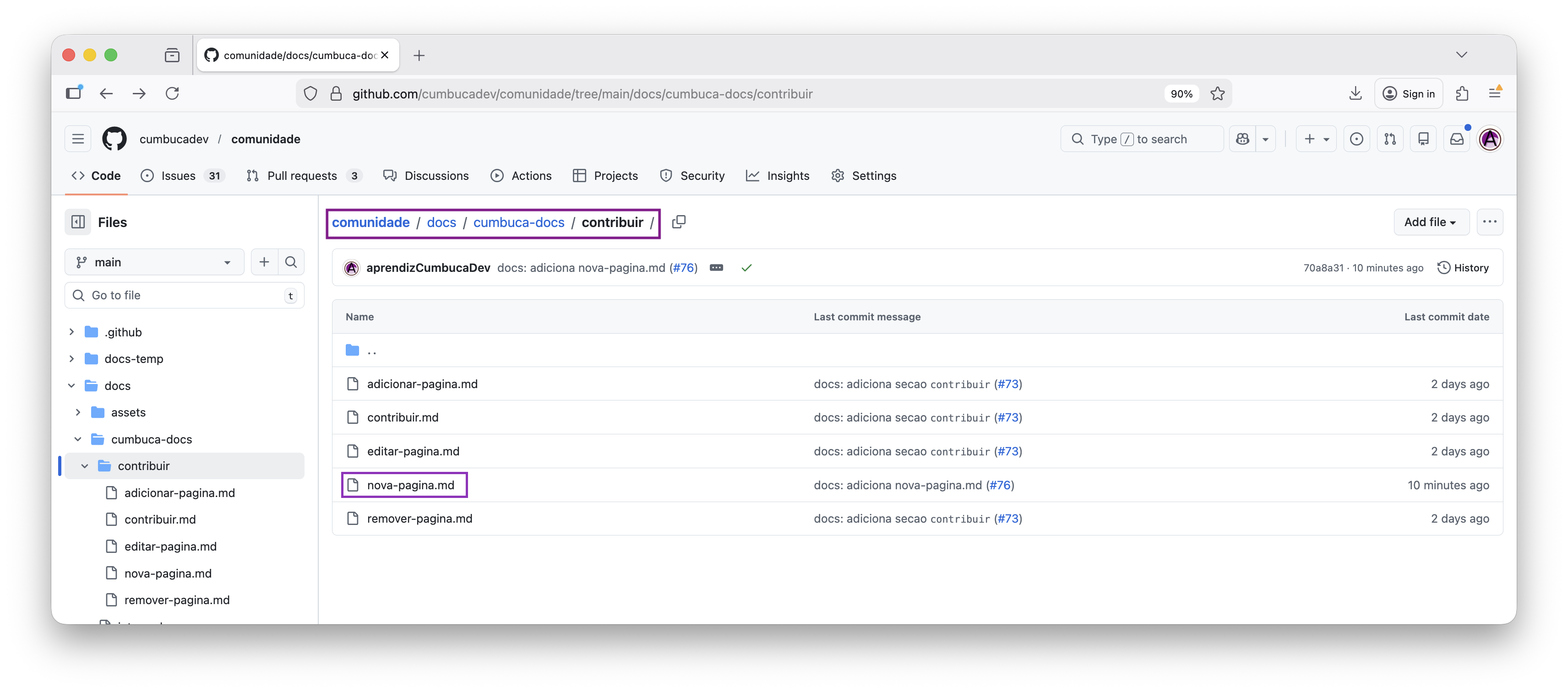Expand the commit message ellipsis

coord(716,268)
